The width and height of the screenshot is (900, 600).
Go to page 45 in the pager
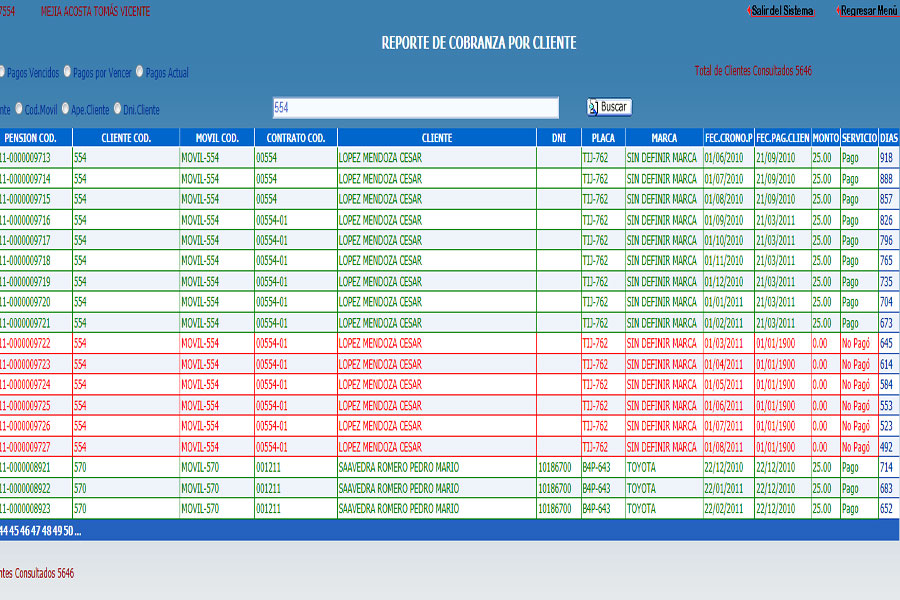tap(15, 530)
